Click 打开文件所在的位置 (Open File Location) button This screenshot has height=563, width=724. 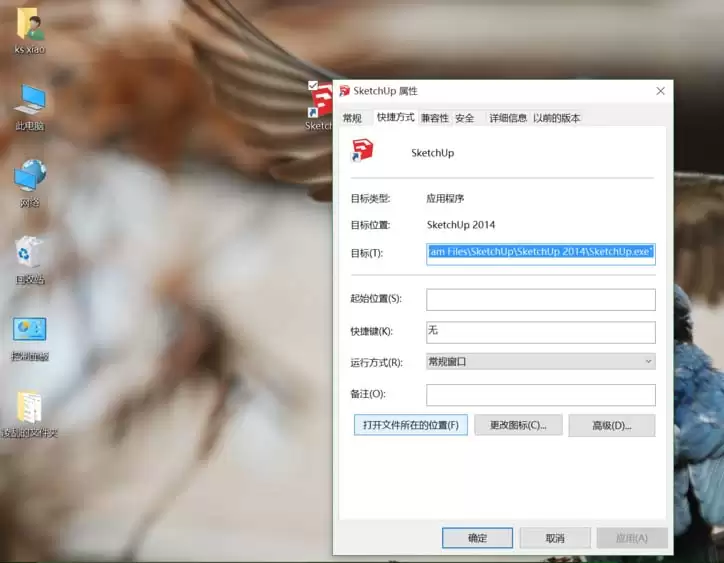(x=410, y=425)
